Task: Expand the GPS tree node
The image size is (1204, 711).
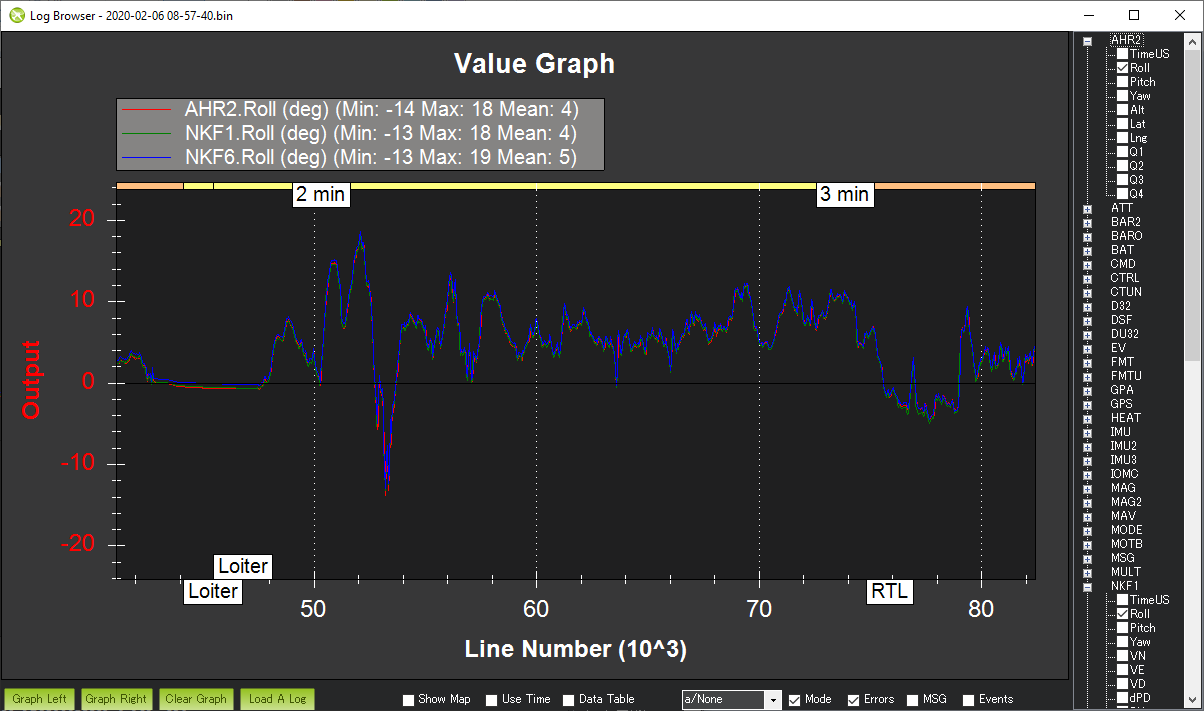Action: tap(1087, 404)
